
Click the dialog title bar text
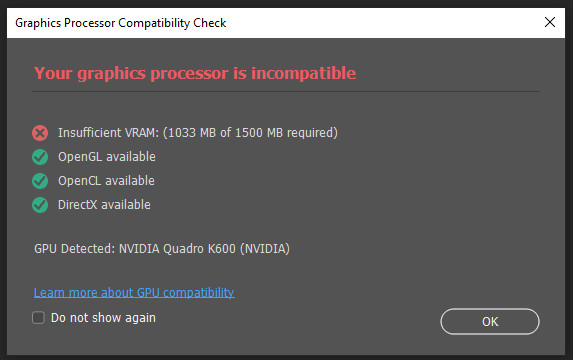click(121, 23)
